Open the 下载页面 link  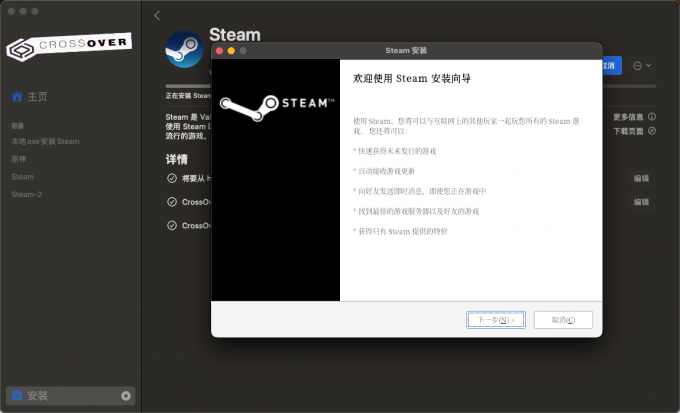pos(628,131)
